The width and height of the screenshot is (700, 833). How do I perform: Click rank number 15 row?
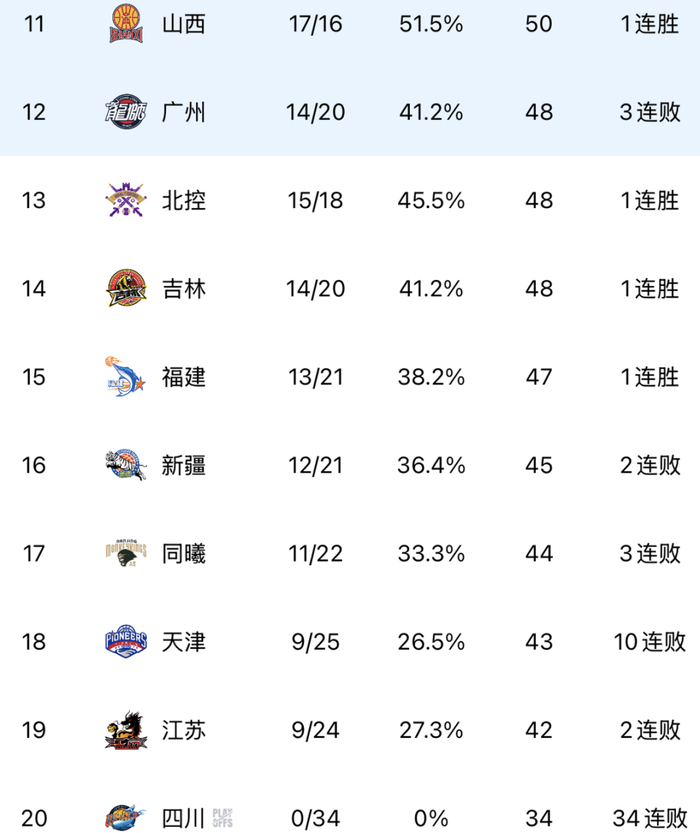click(34, 377)
